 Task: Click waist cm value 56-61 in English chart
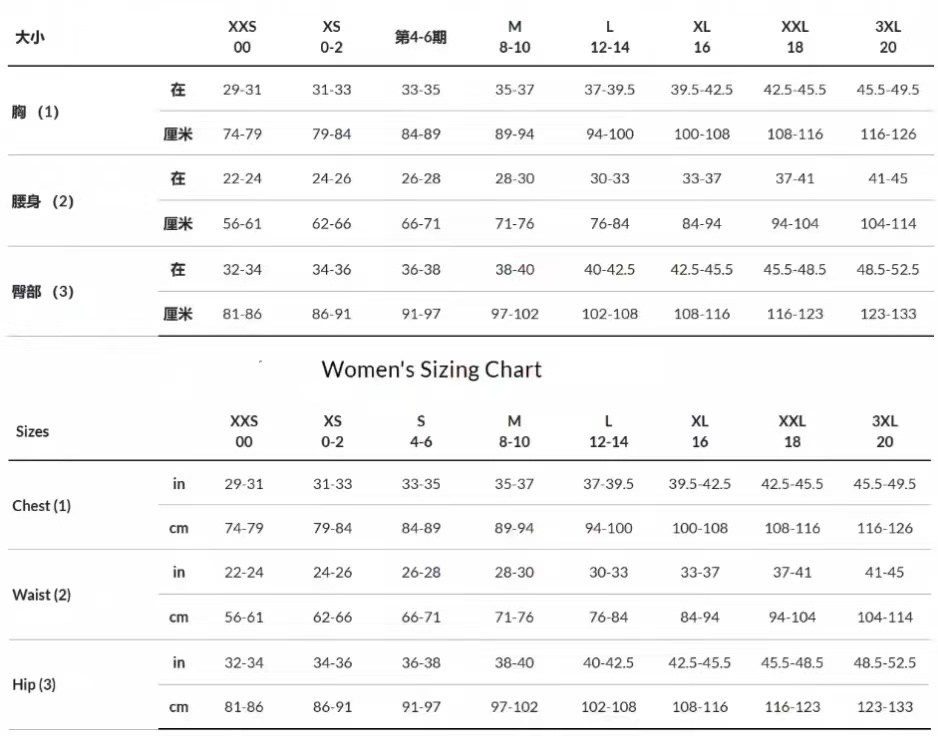point(243,617)
